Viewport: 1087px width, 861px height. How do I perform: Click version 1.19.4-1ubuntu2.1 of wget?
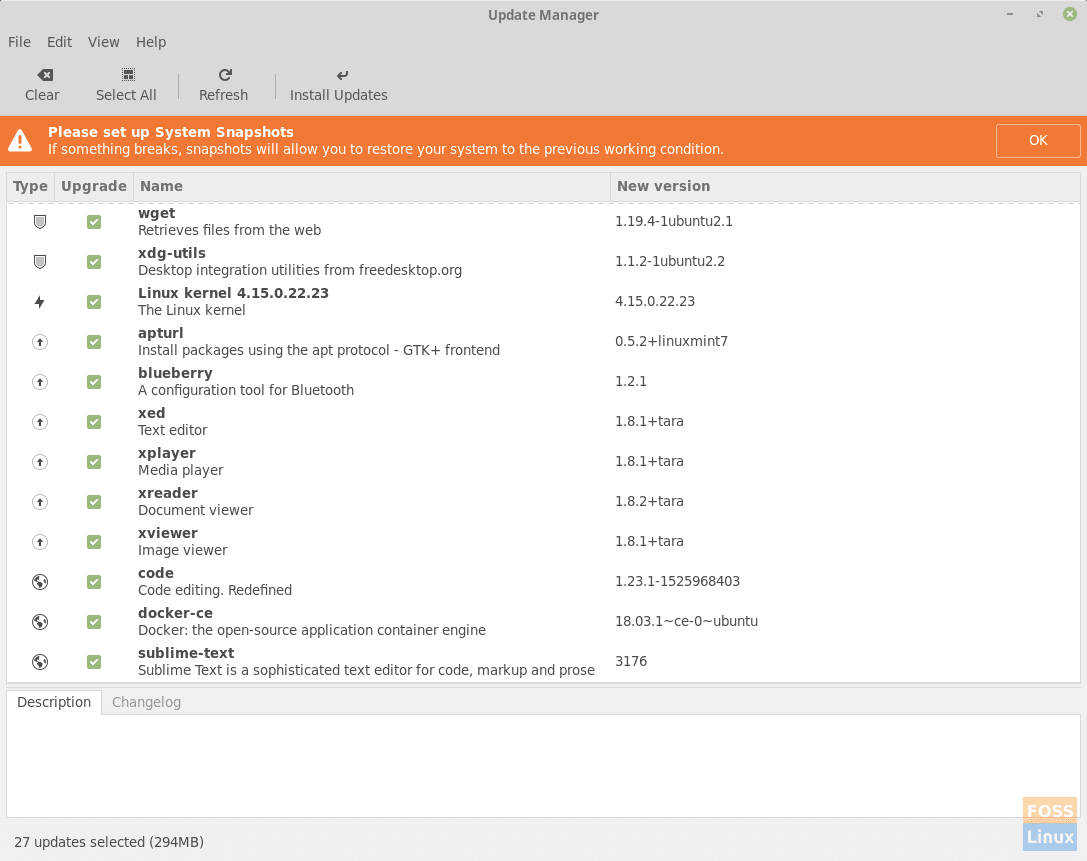tap(674, 222)
